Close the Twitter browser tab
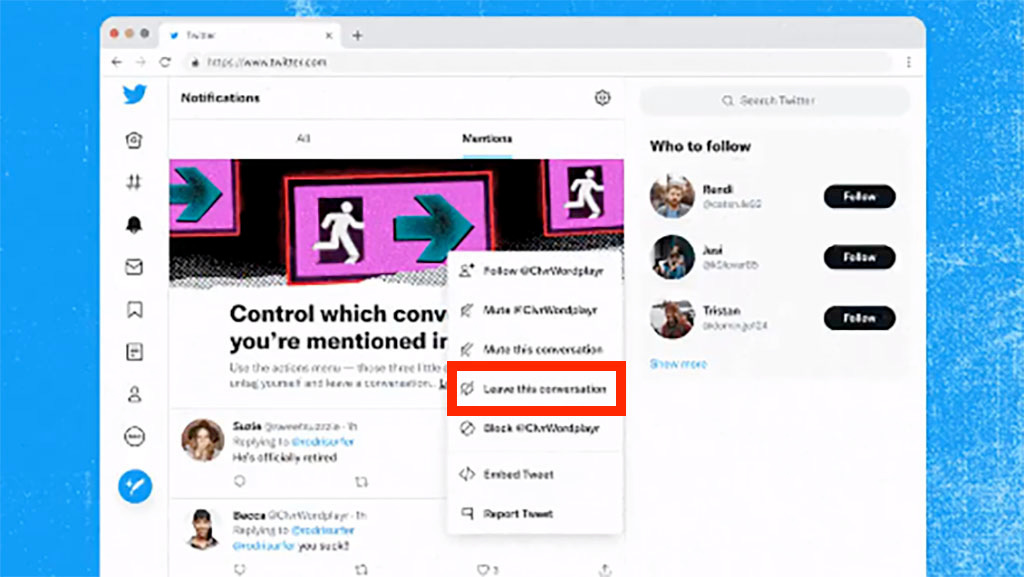This screenshot has width=1024, height=577. 328,35
